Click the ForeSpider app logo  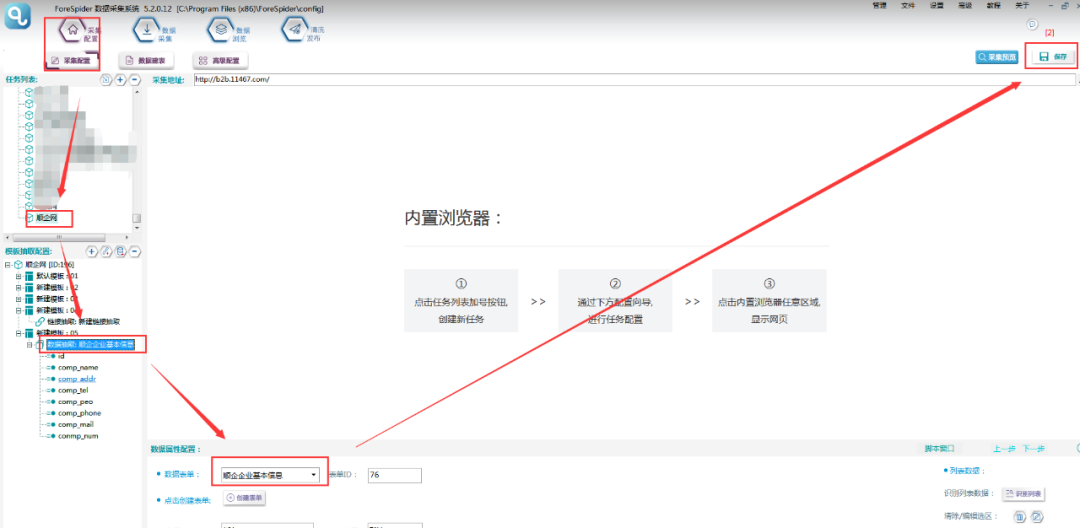(17, 16)
